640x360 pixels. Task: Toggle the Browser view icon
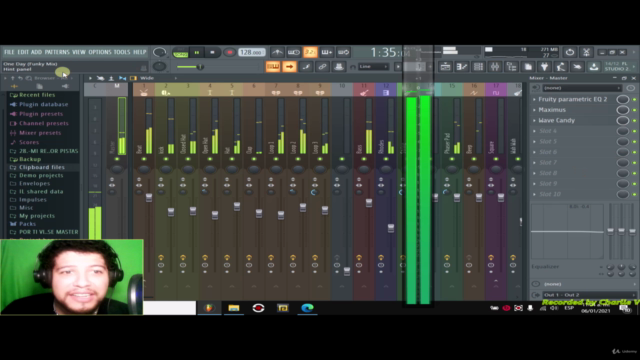pyautogui.click(x=511, y=67)
